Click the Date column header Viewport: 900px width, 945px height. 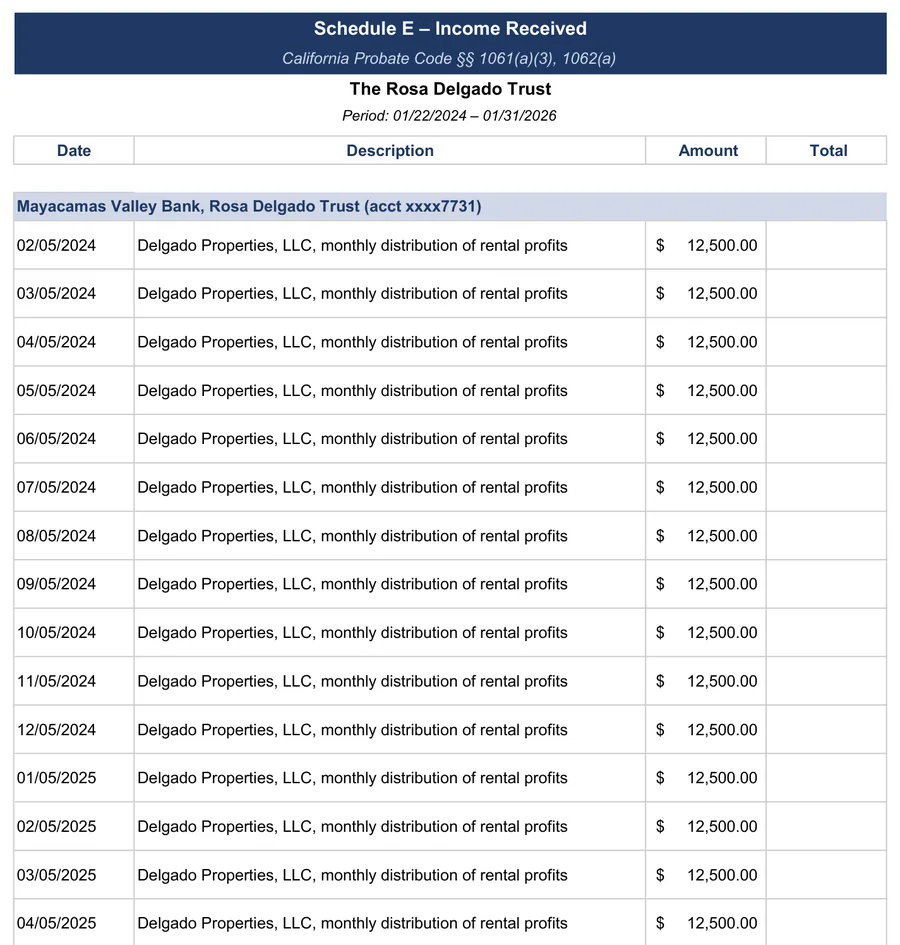[74, 151]
